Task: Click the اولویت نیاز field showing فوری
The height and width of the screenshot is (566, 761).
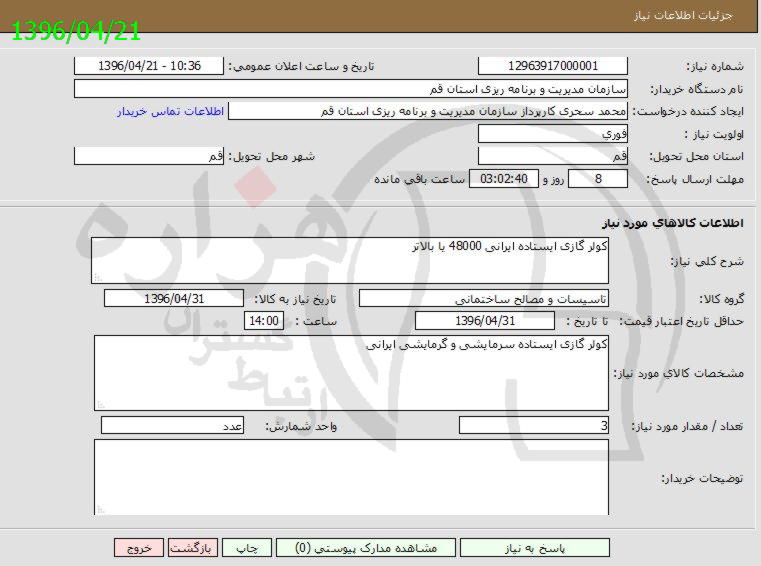Action: [x=553, y=133]
